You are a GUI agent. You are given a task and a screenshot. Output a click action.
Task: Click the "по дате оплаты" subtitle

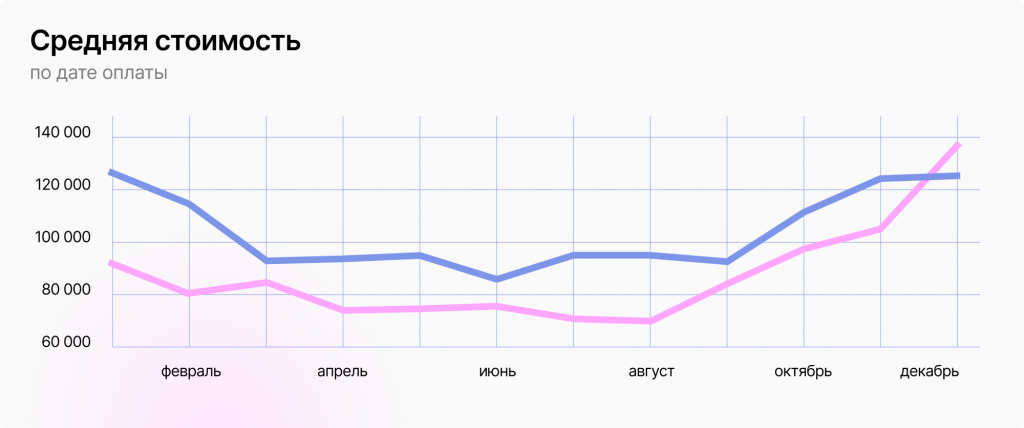pos(98,74)
